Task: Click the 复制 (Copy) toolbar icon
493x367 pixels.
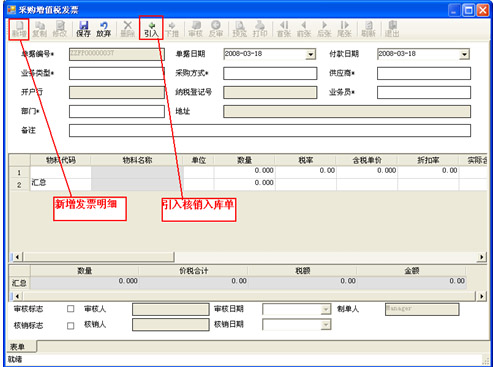Action: 40,29
